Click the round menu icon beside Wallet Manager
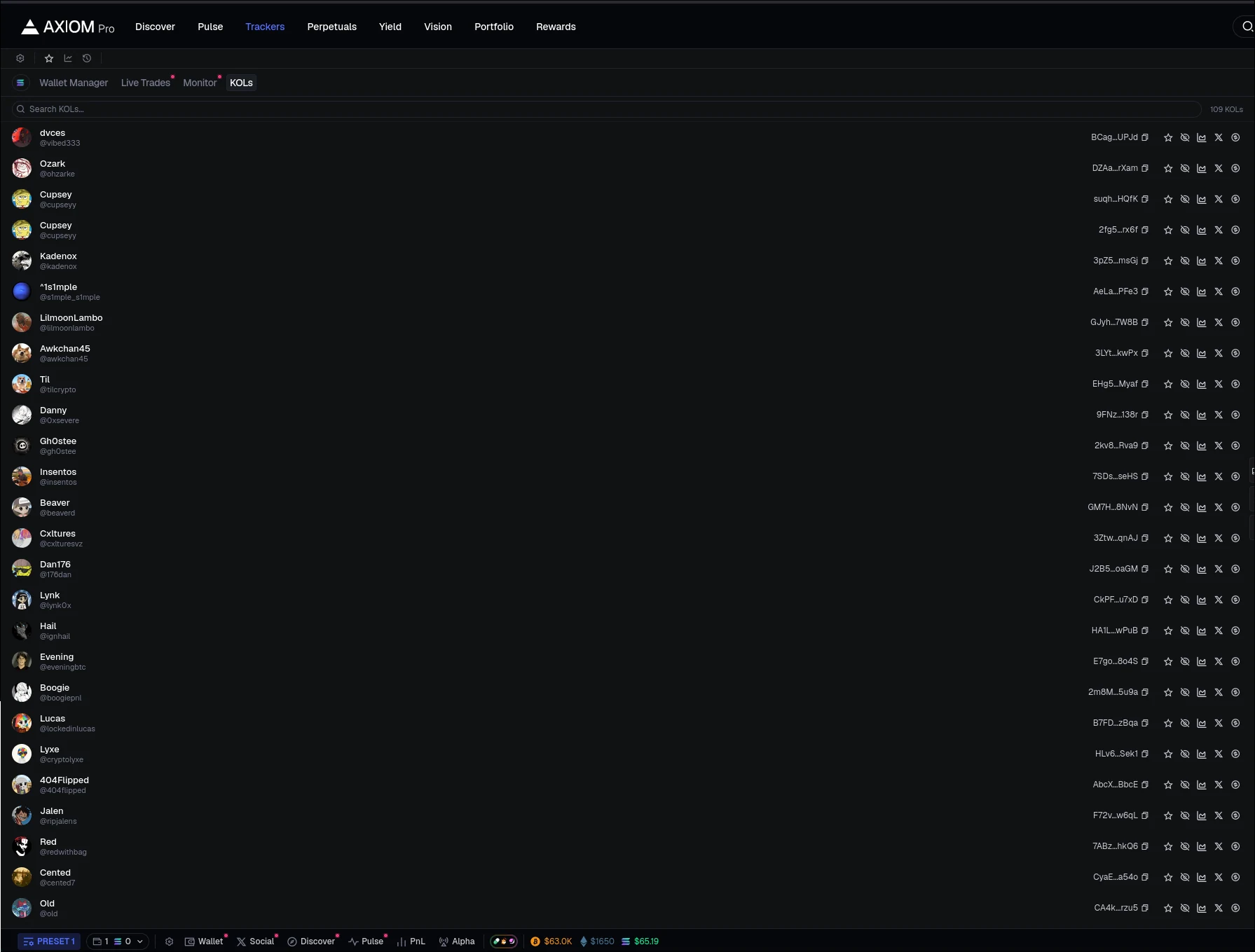This screenshot has width=1255, height=952. tap(21, 83)
